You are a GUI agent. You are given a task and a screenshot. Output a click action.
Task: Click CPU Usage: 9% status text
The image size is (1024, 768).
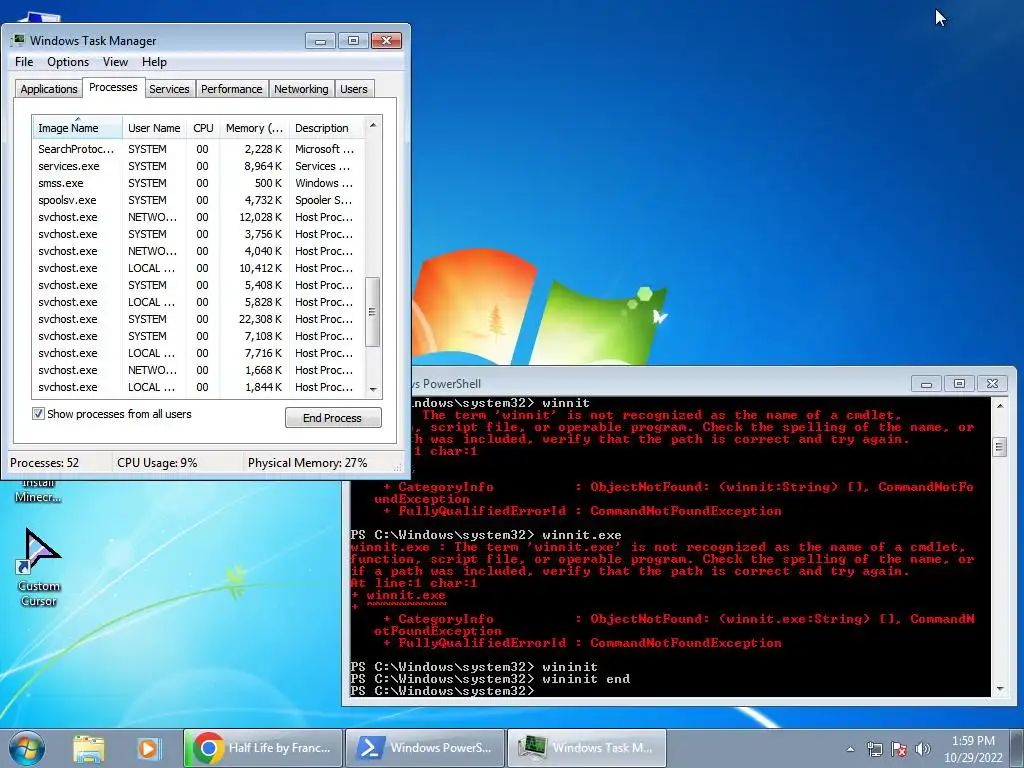coord(157,463)
